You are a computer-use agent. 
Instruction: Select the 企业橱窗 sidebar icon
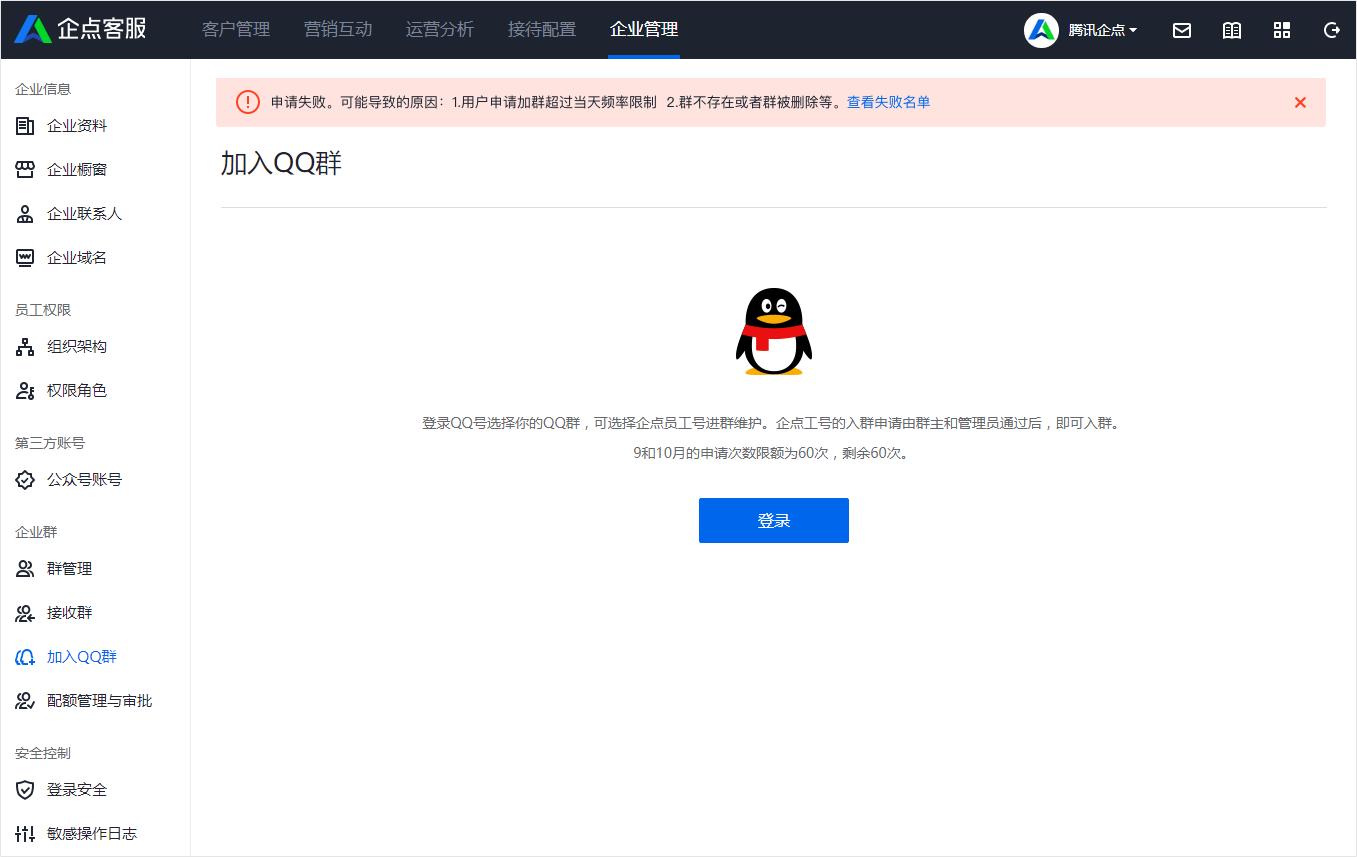pyautogui.click(x=25, y=169)
